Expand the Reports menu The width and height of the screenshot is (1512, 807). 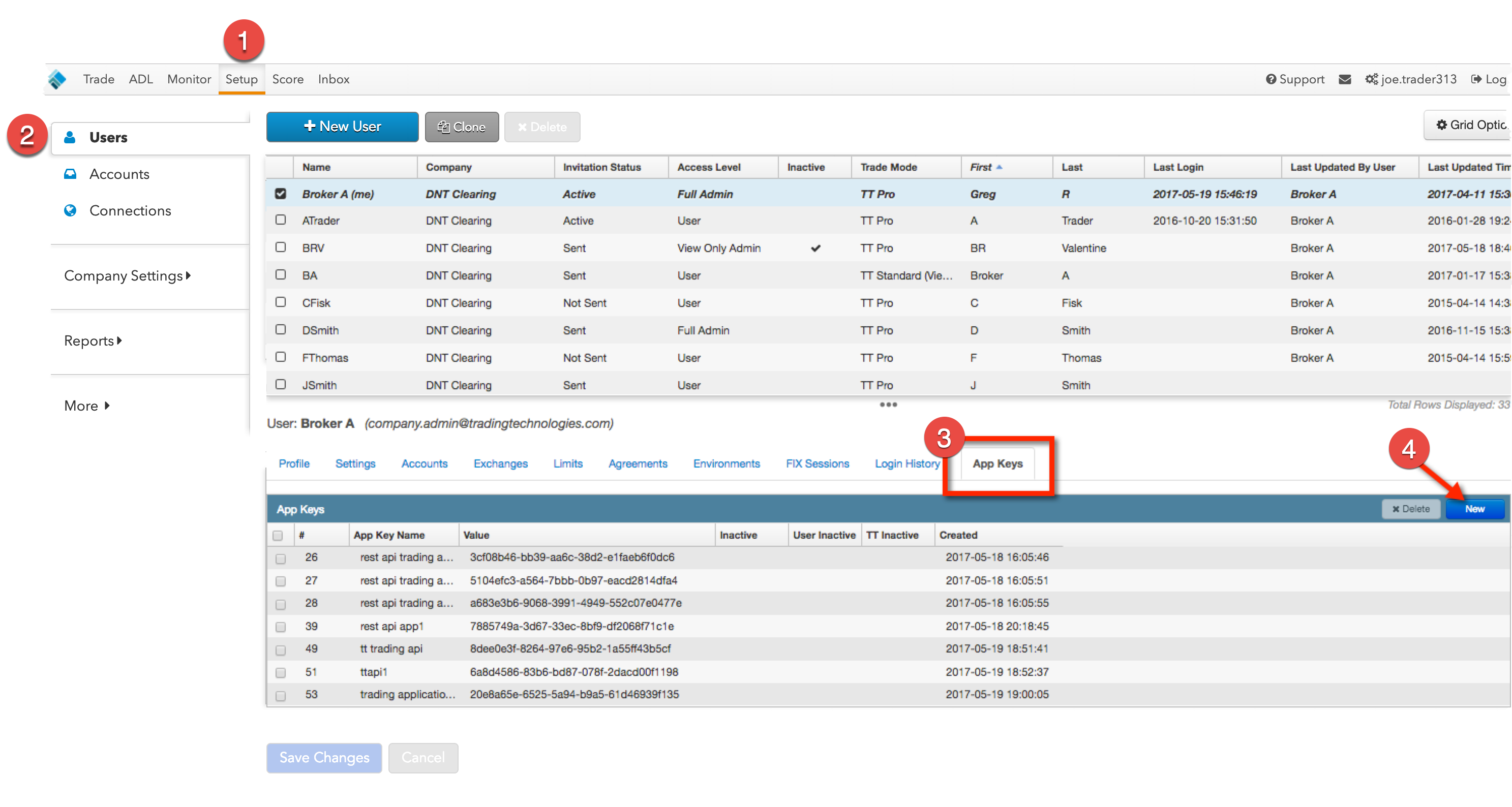[93, 341]
